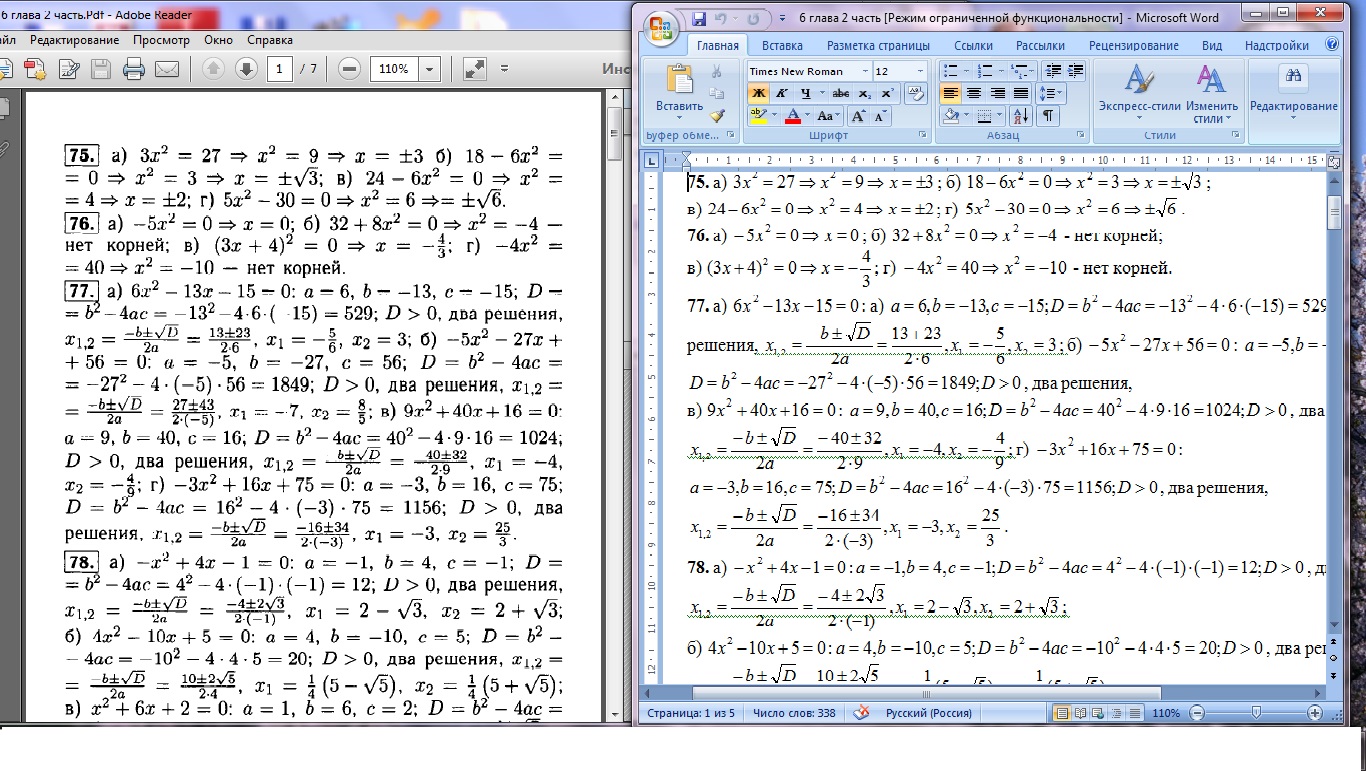The width and height of the screenshot is (1366, 771).
Task: Open the Change Case (Aa) dropdown
Action: tap(828, 116)
